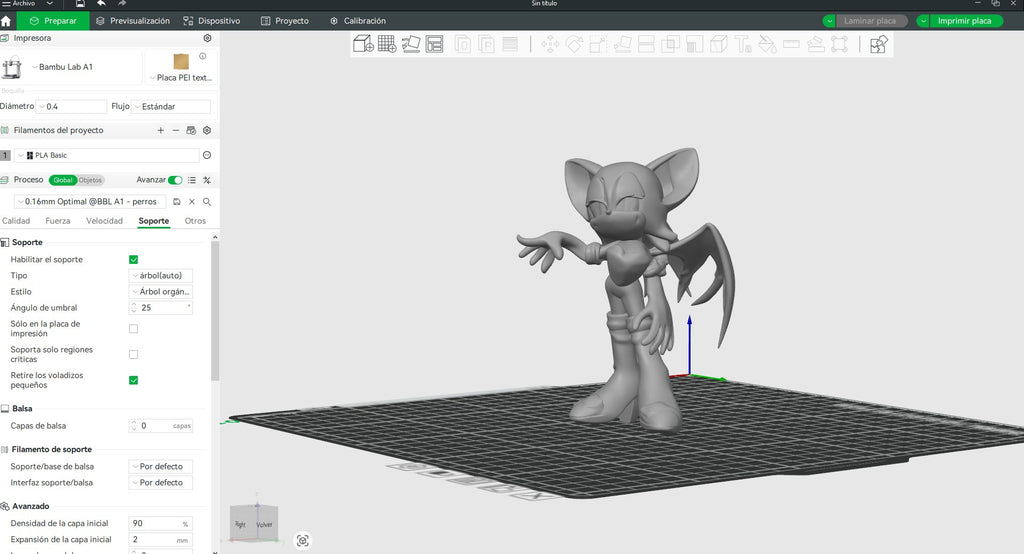Click the Arrange all objects icon
The width and height of the screenshot is (1024, 554).
coord(434,44)
